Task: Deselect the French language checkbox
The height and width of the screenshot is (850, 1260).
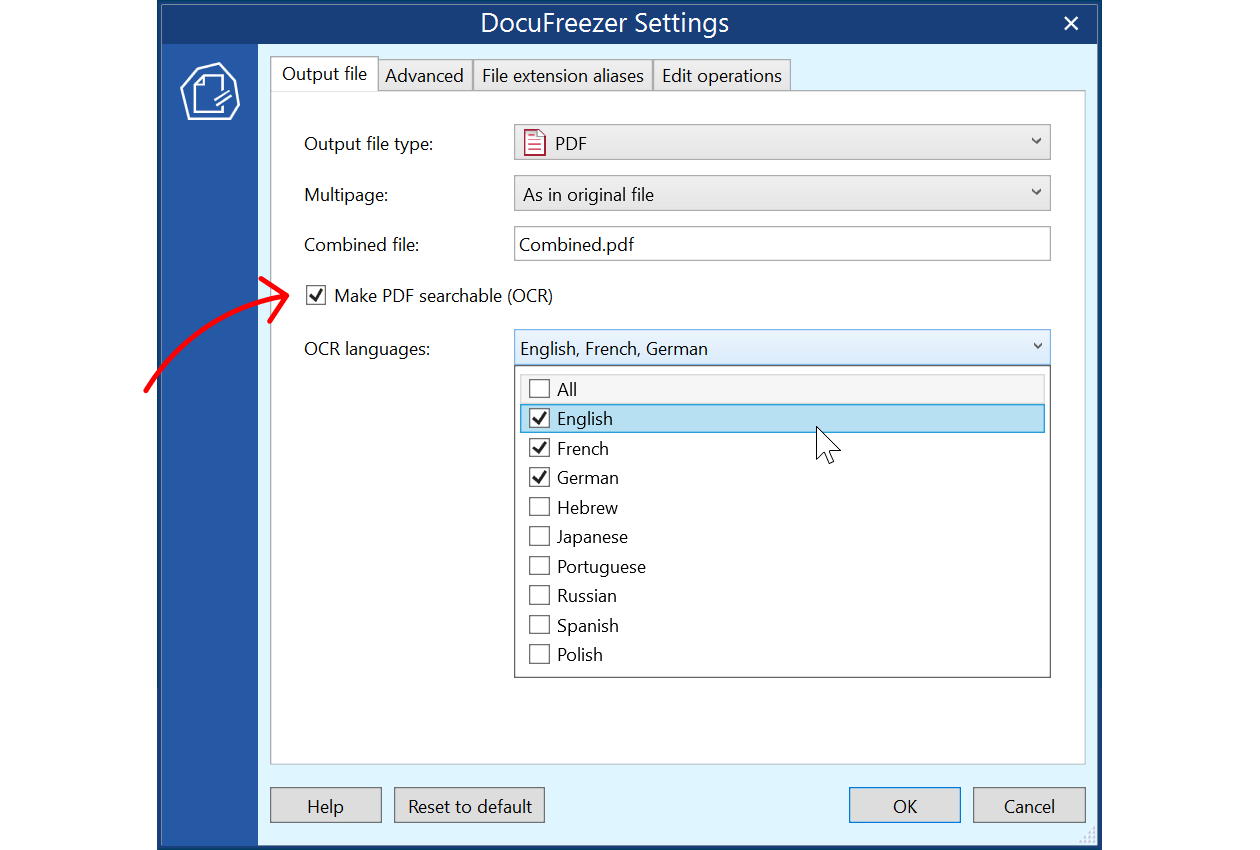Action: (540, 448)
